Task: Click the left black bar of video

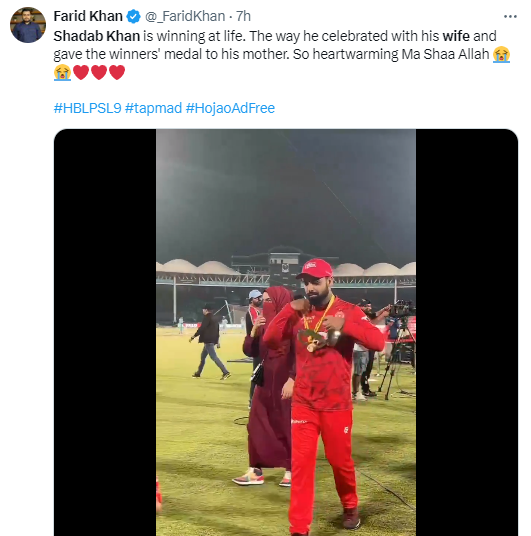Action: click(105, 332)
